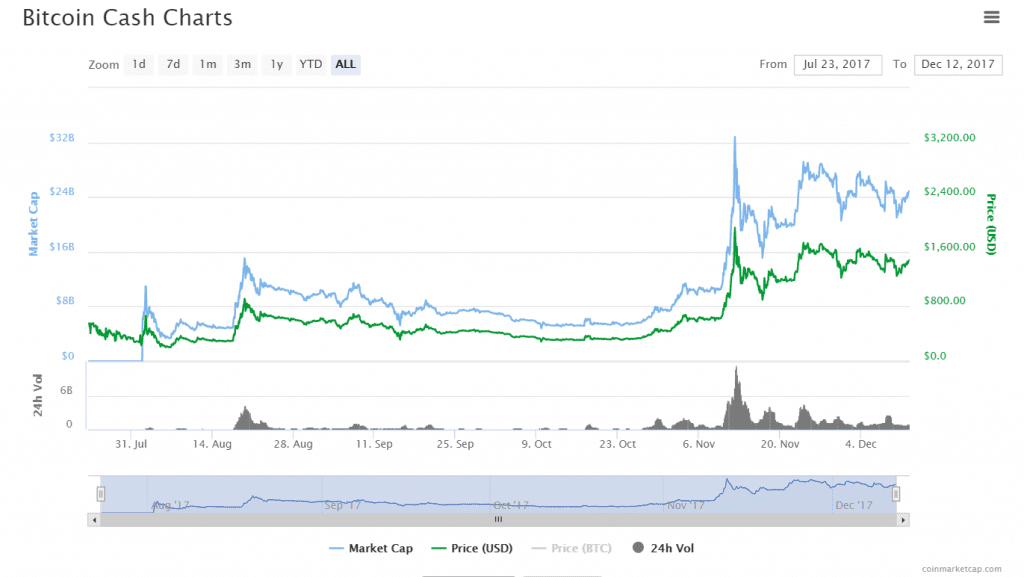The width and height of the screenshot is (1024, 577).
Task: Edit the From date field Jul 23, 2017
Action: point(837,65)
